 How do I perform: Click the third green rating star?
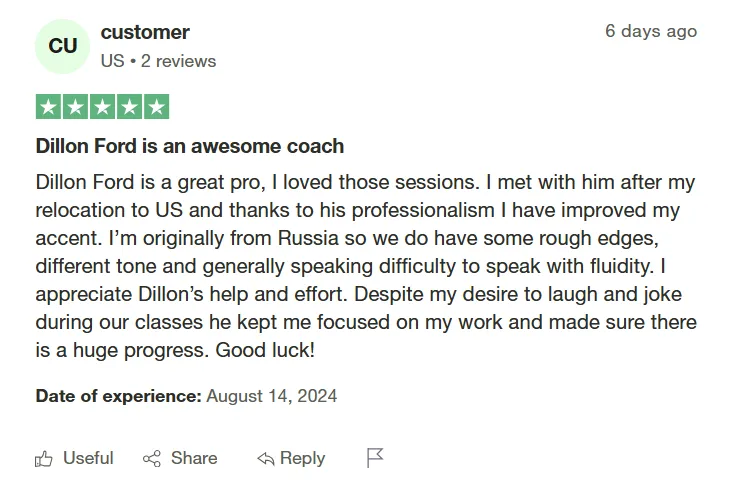[102, 107]
